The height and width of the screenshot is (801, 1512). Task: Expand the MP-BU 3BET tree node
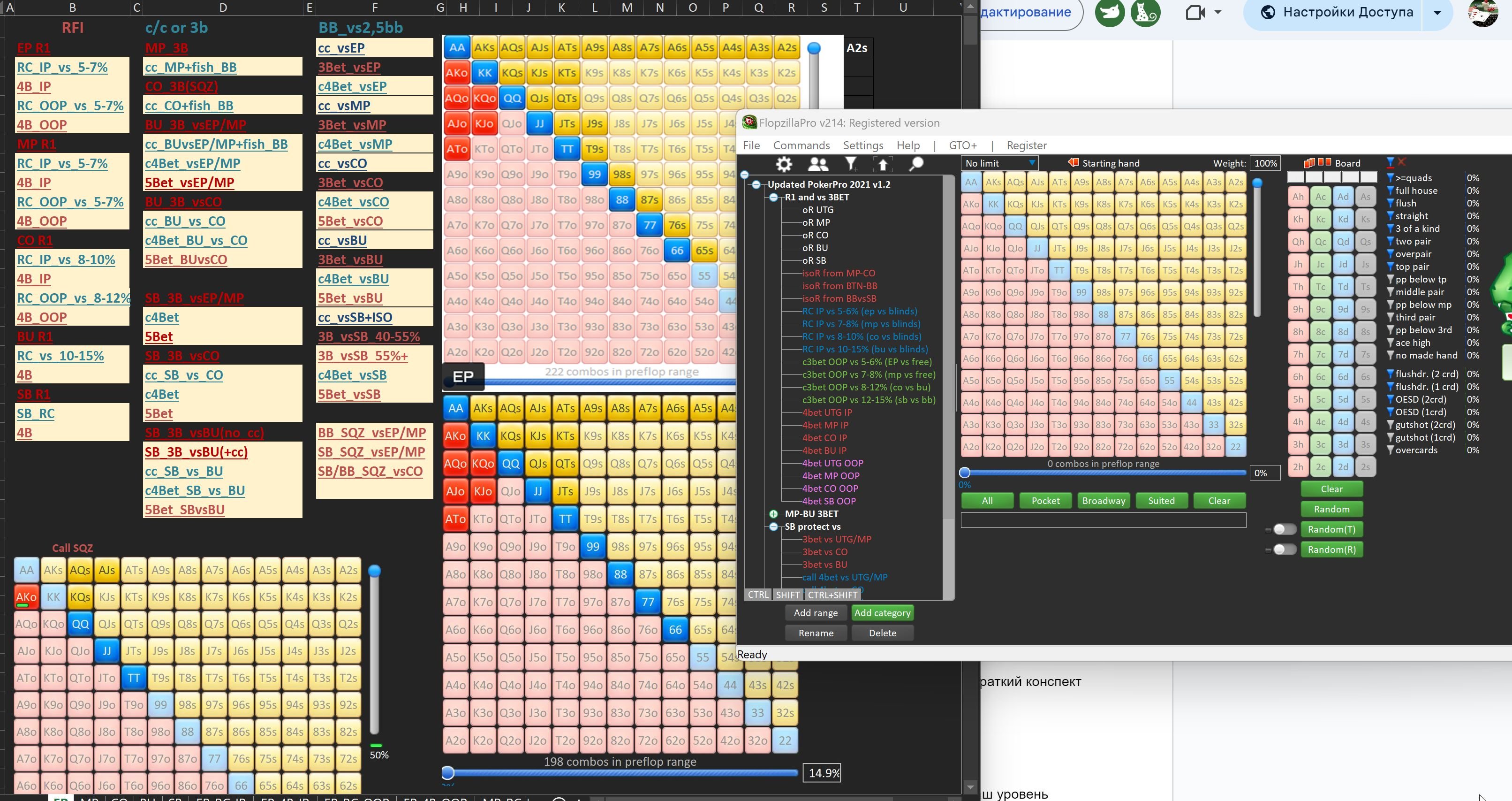[x=774, y=514]
